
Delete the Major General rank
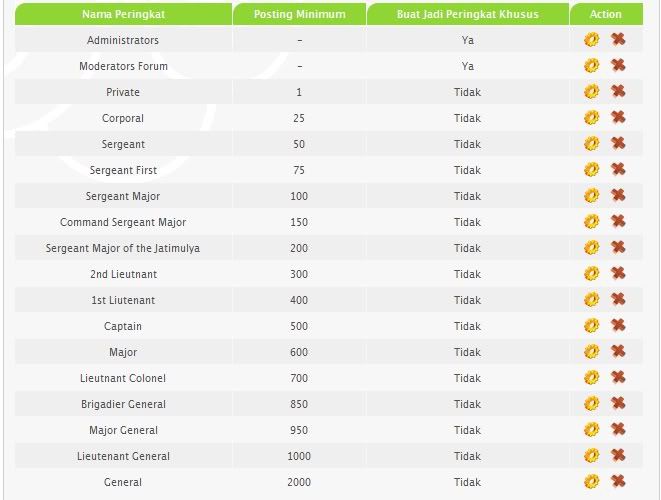coord(618,430)
